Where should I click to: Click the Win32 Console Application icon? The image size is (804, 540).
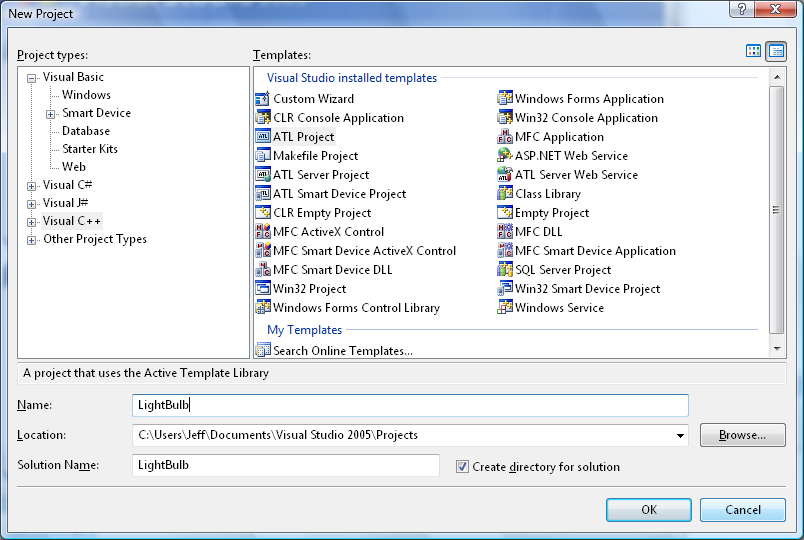(x=505, y=117)
